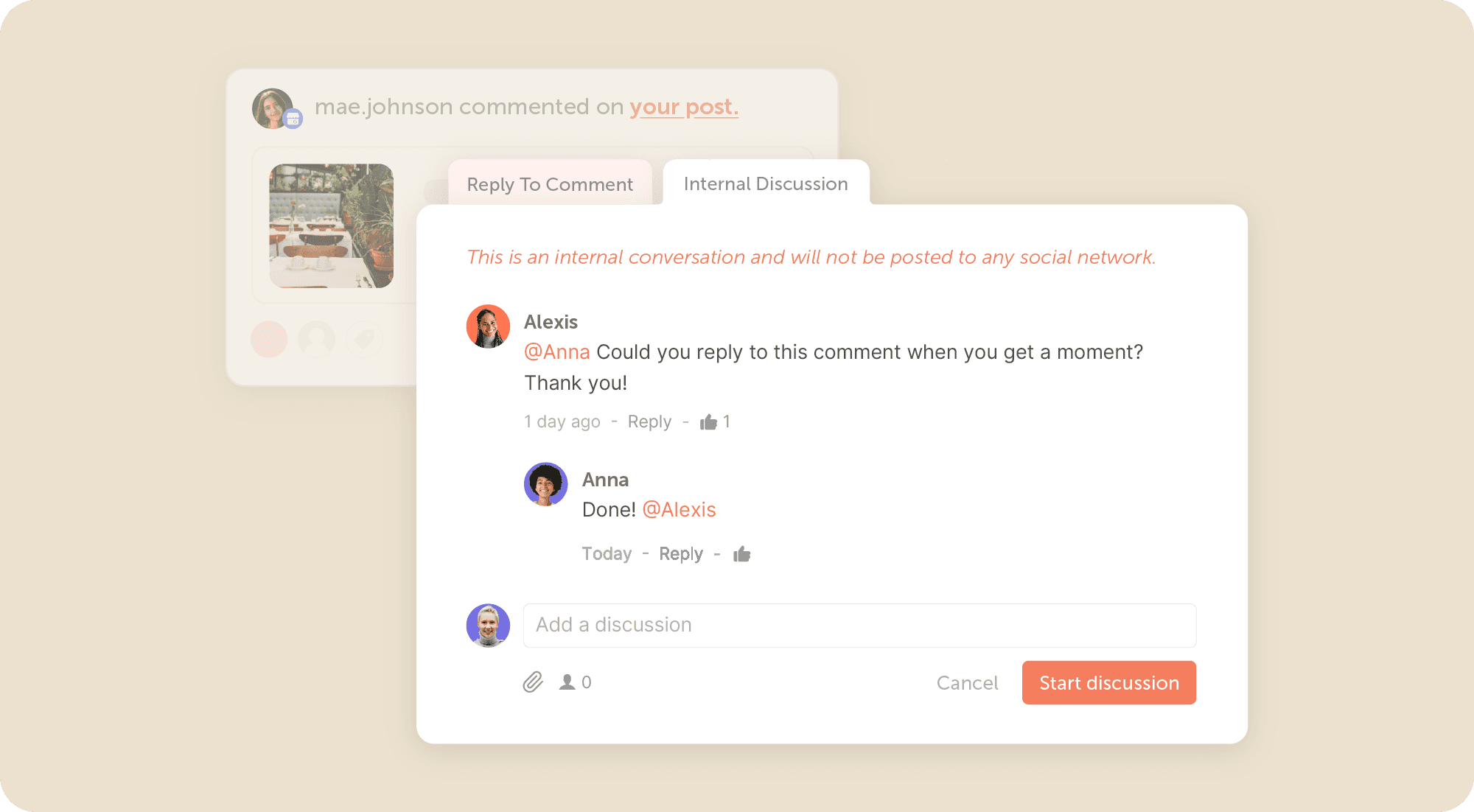The image size is (1474, 812).
Task: Click the red circular icon on card
Action: coord(269,339)
